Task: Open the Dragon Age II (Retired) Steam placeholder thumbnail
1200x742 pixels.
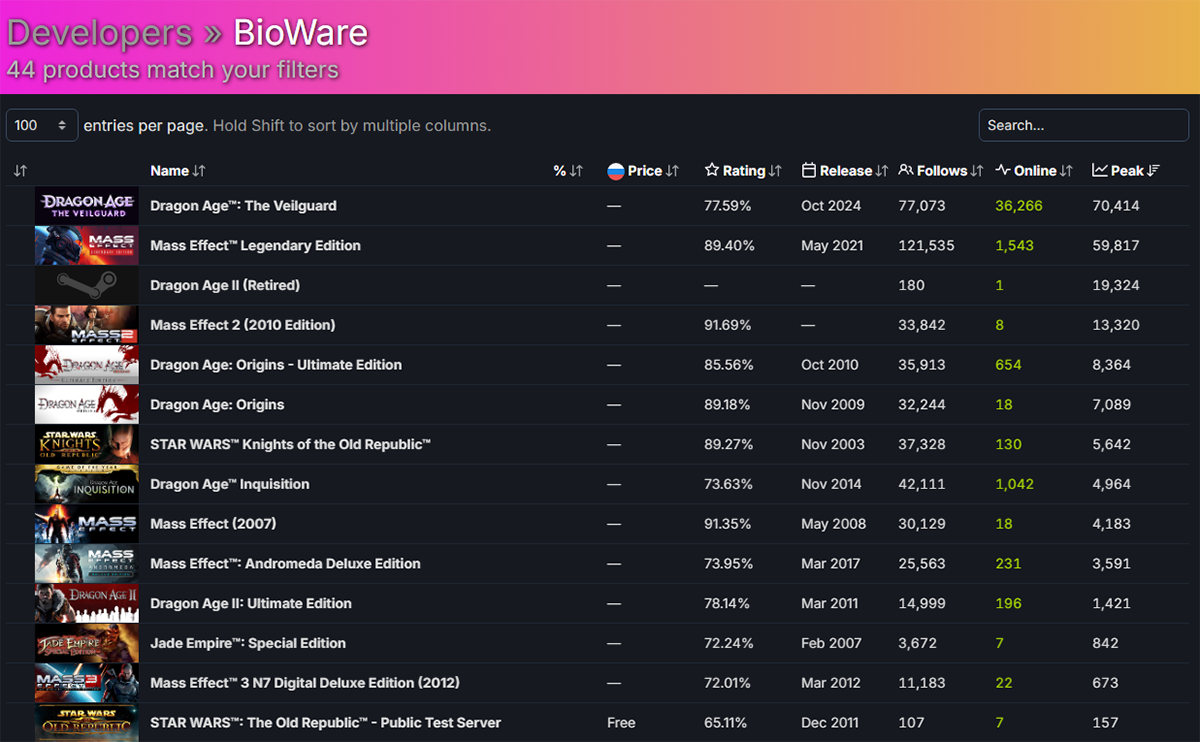Action: [x=87, y=285]
